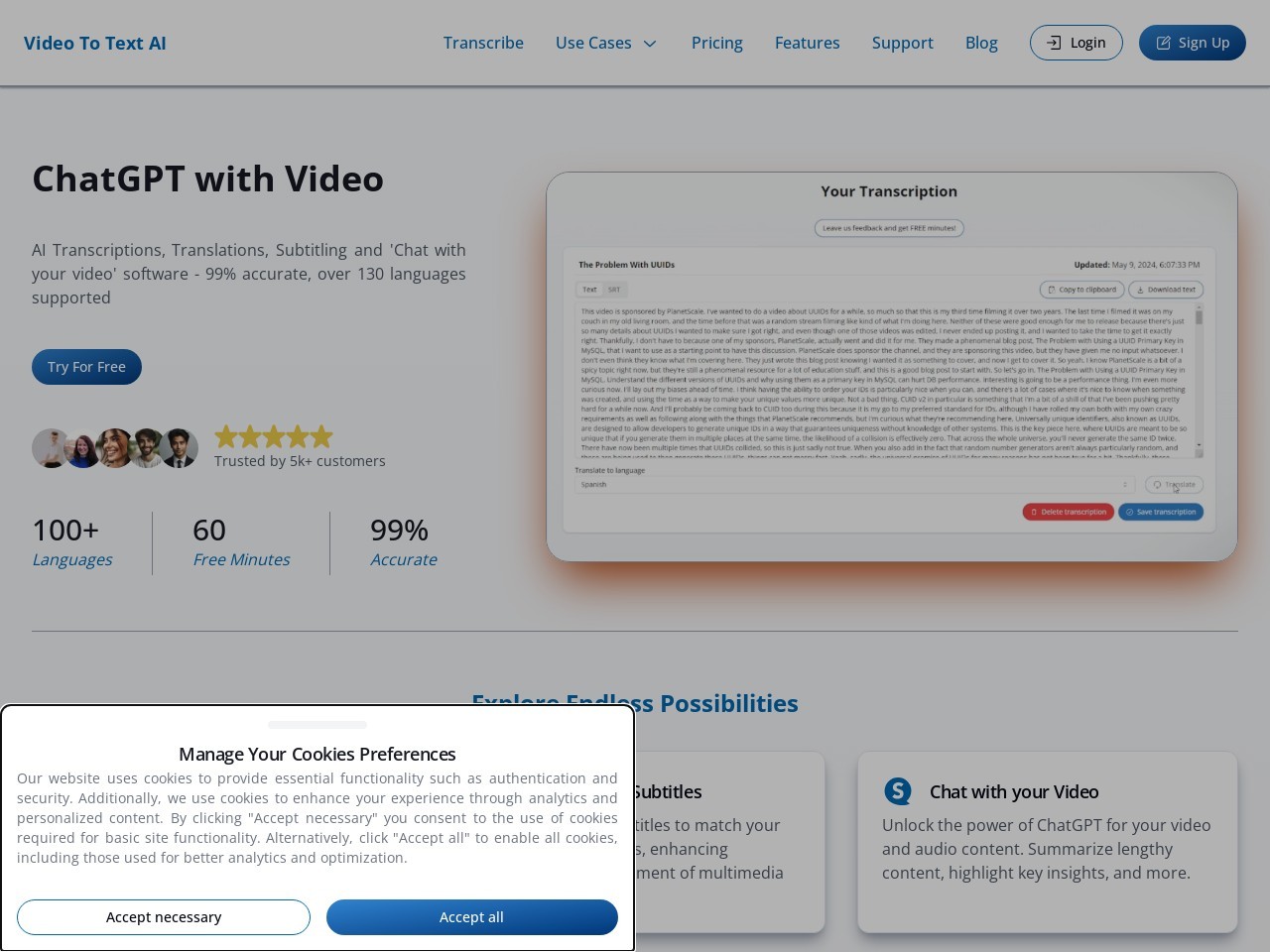Click the "60" Free Minutes stat

[241, 542]
